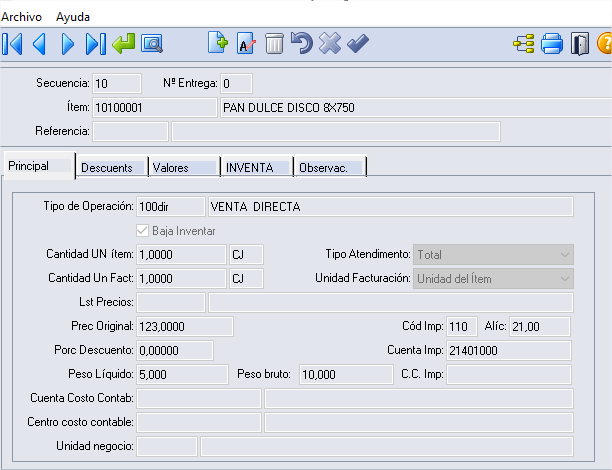Viewport: 612px width, 470px height.
Task: Click the green go-to arrow icon
Action: [x=123, y=43]
